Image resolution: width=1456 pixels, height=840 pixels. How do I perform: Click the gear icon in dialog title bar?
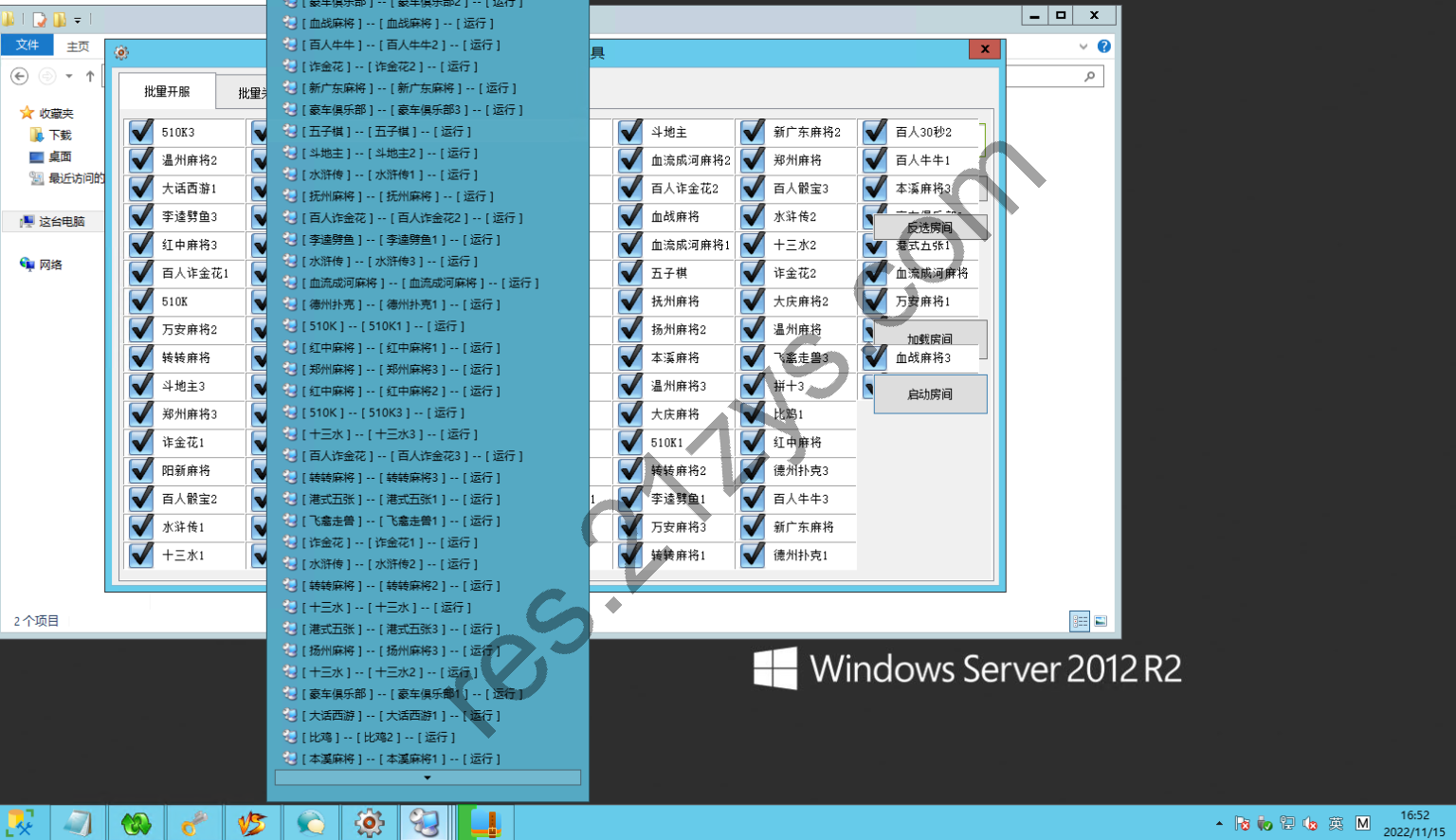point(121,52)
